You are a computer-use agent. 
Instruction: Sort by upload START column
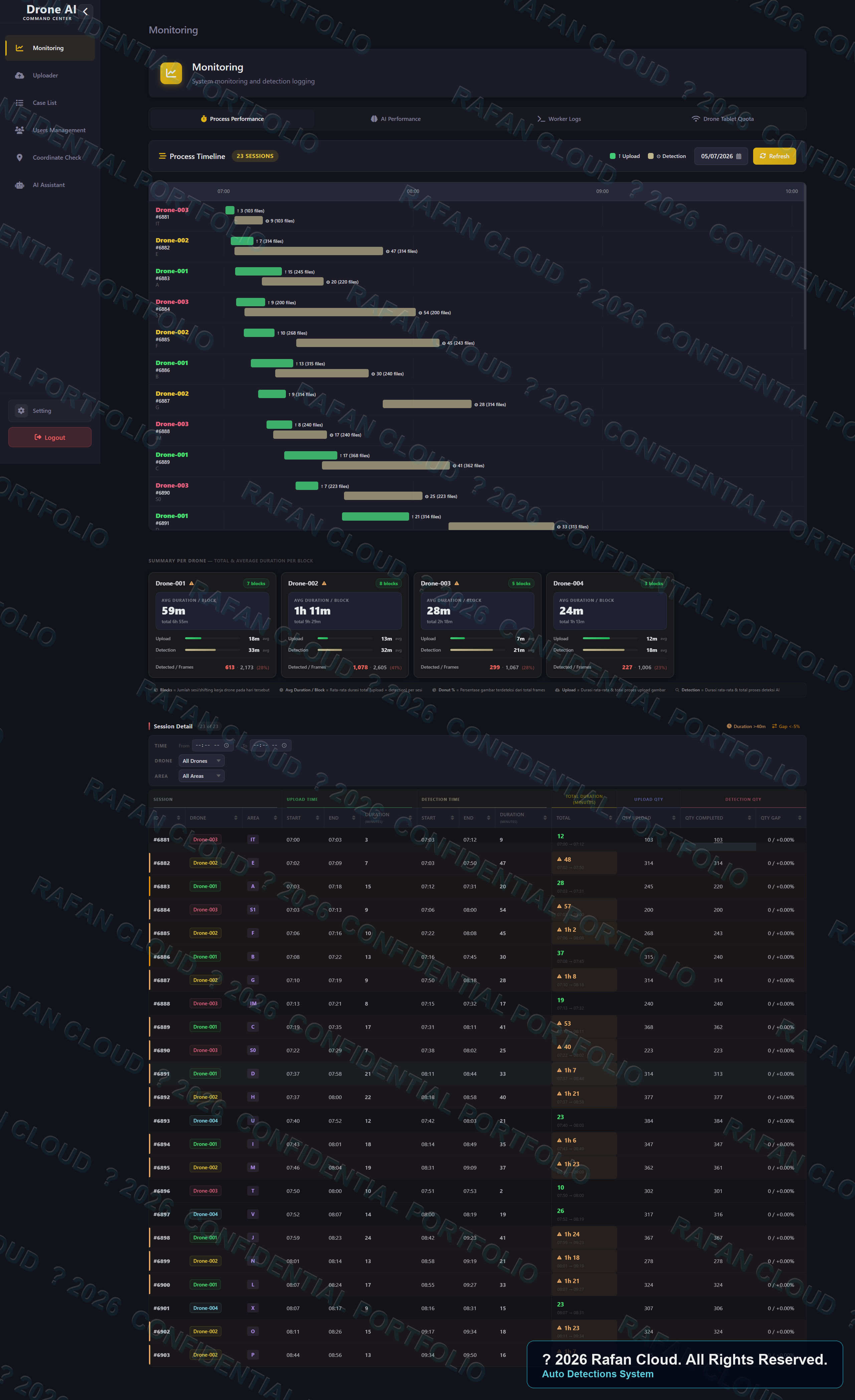point(303,818)
